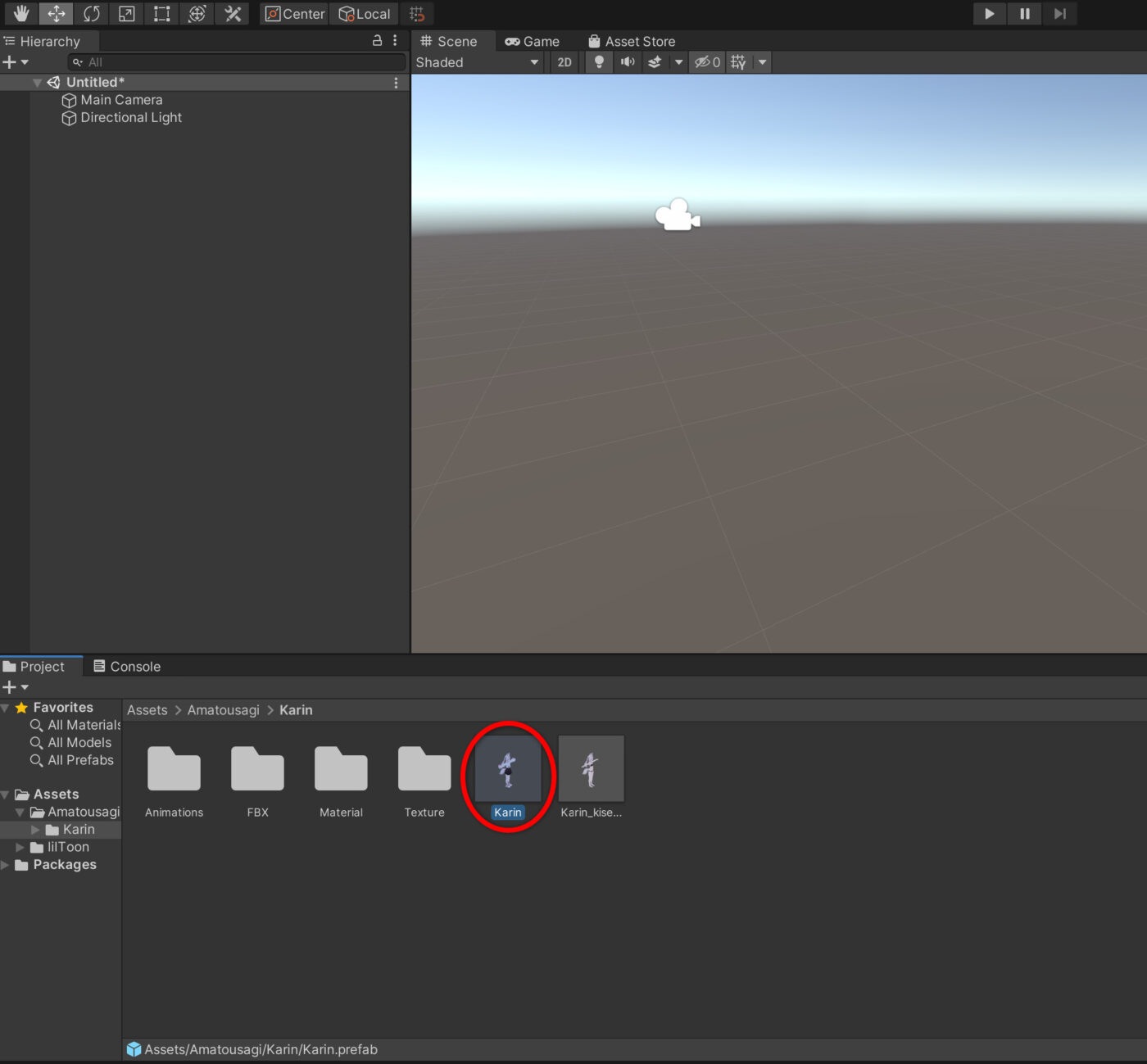1147x1064 pixels.
Task: Toggle scene lighting bulb icon
Action: click(599, 62)
